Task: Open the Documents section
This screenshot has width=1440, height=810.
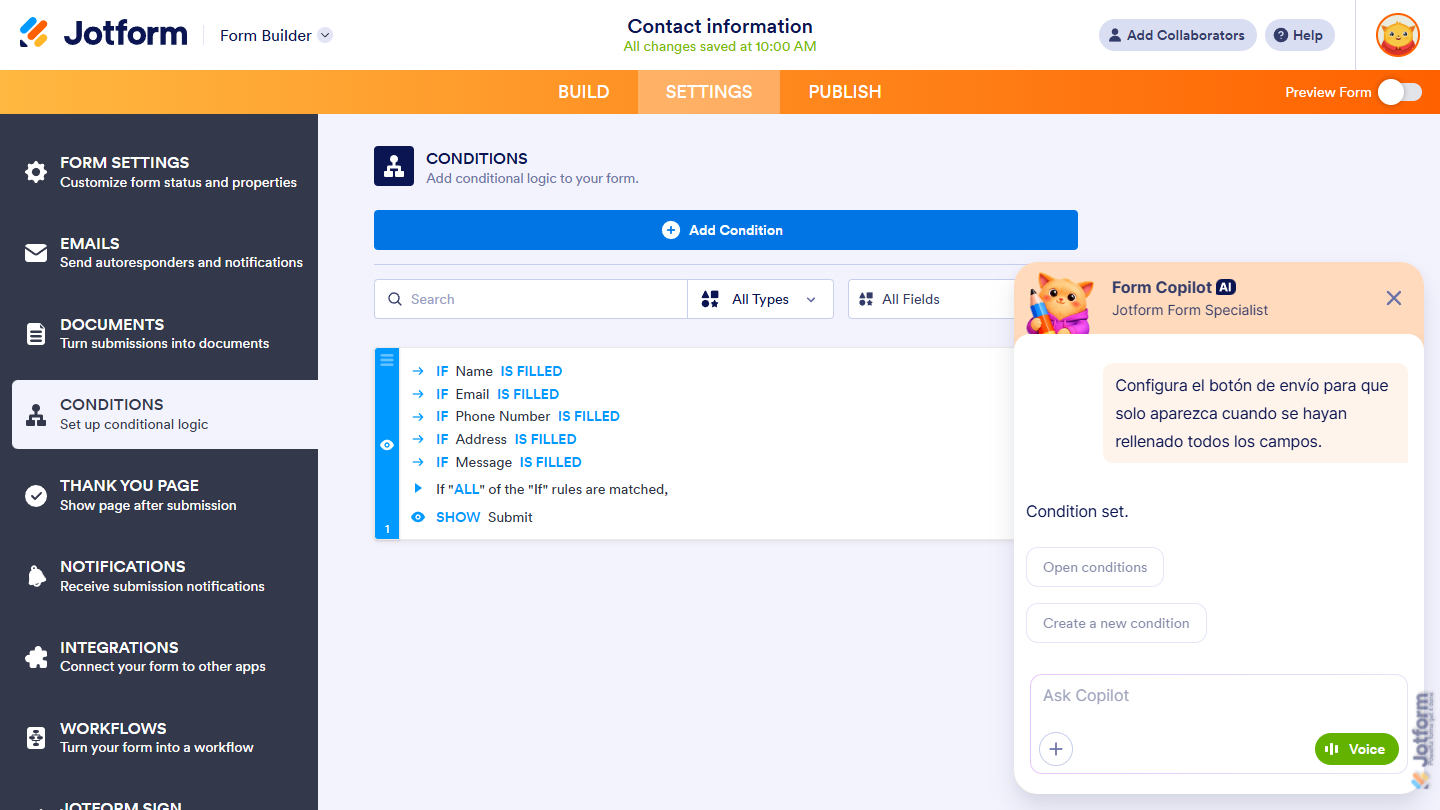Action: click(x=36, y=334)
